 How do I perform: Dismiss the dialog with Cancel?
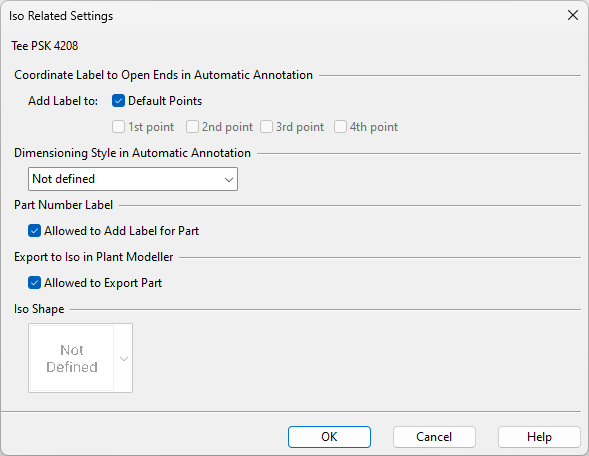(434, 437)
